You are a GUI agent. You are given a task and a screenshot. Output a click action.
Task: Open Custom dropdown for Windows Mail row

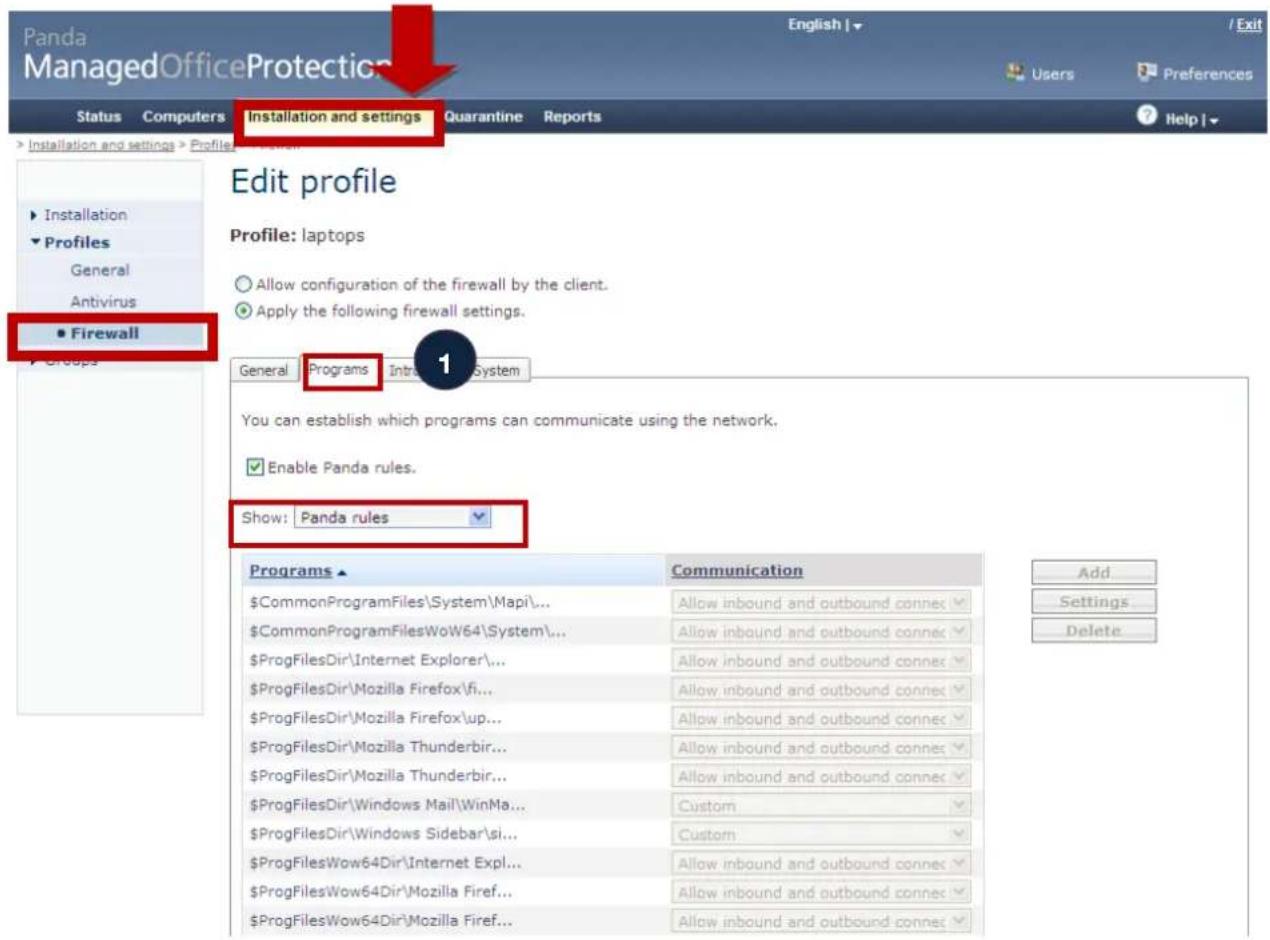[820, 805]
